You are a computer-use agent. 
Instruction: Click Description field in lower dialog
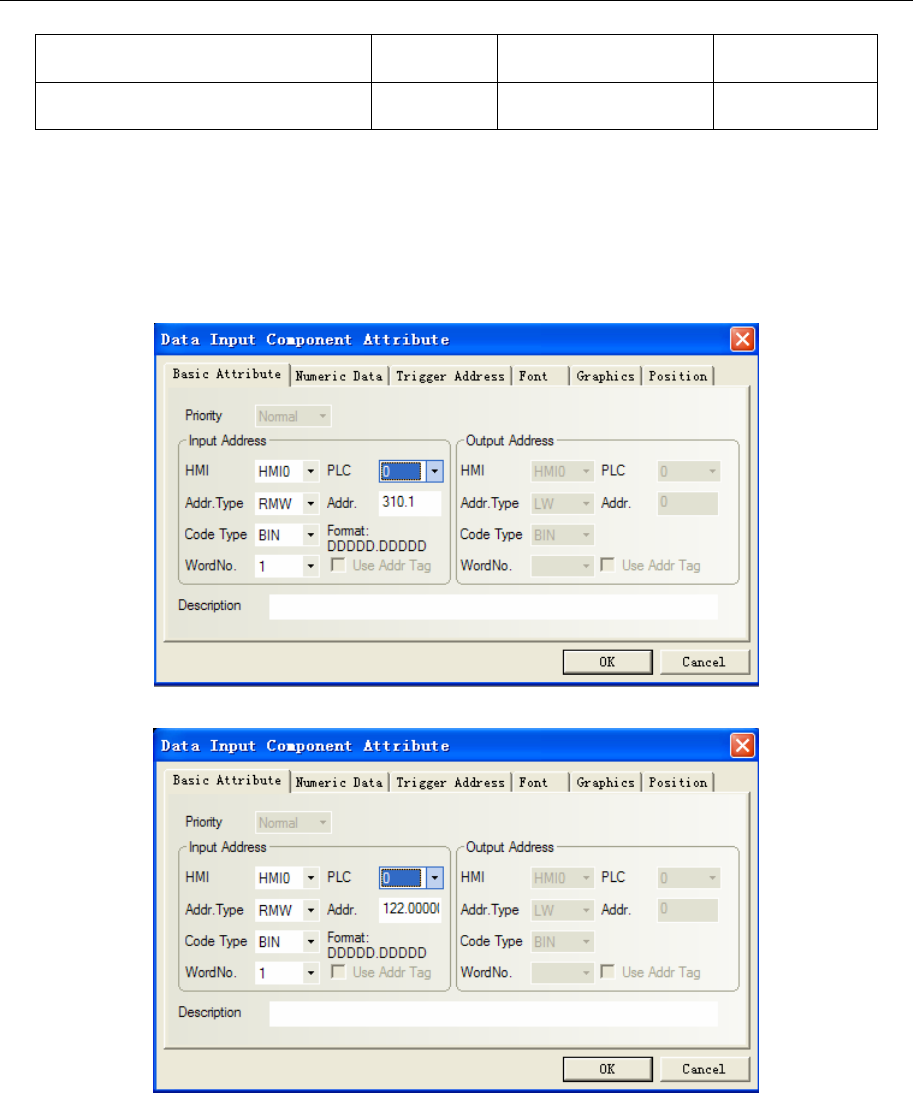pyautogui.click(x=493, y=1013)
